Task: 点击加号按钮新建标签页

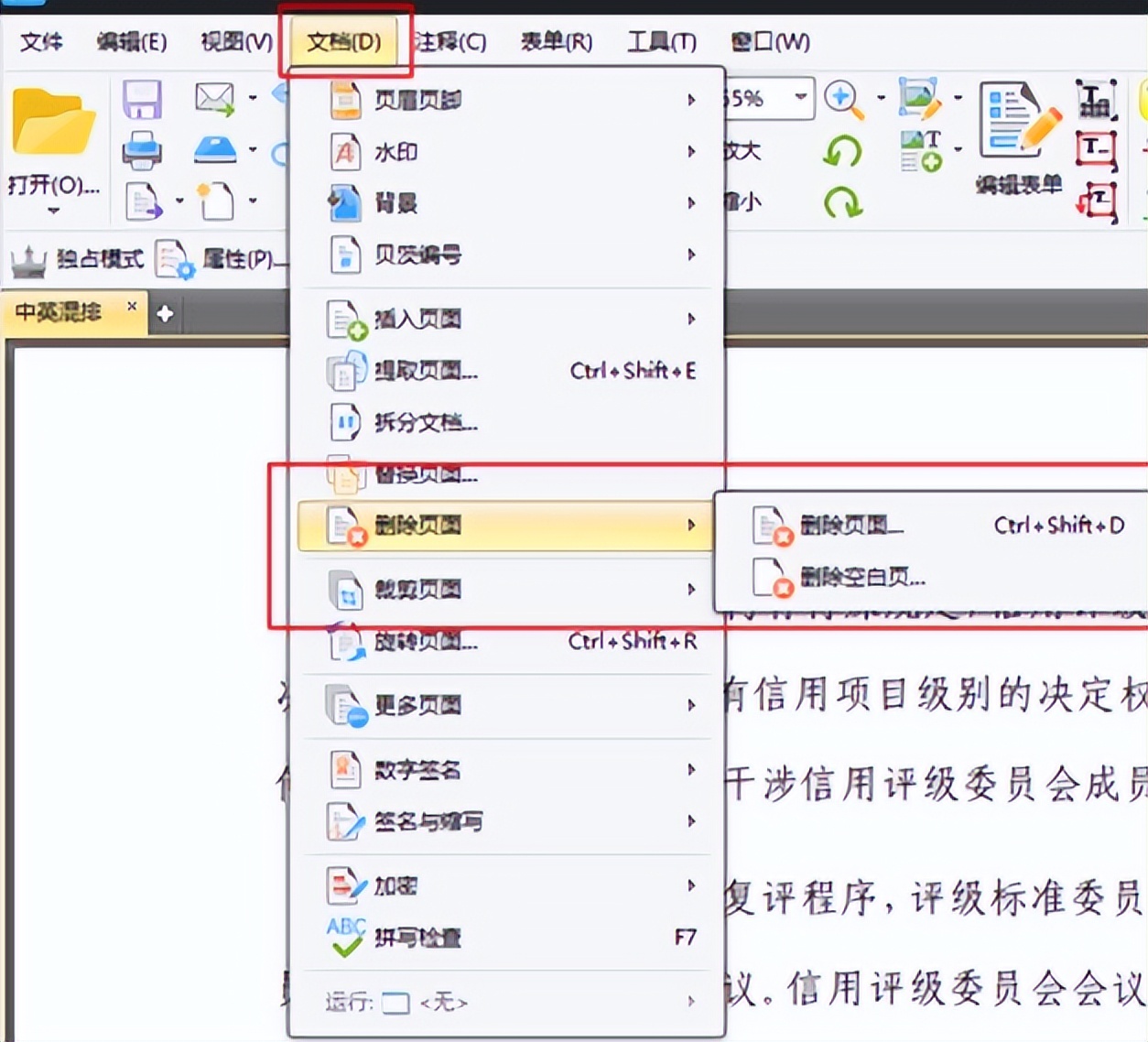Action: pos(165,312)
